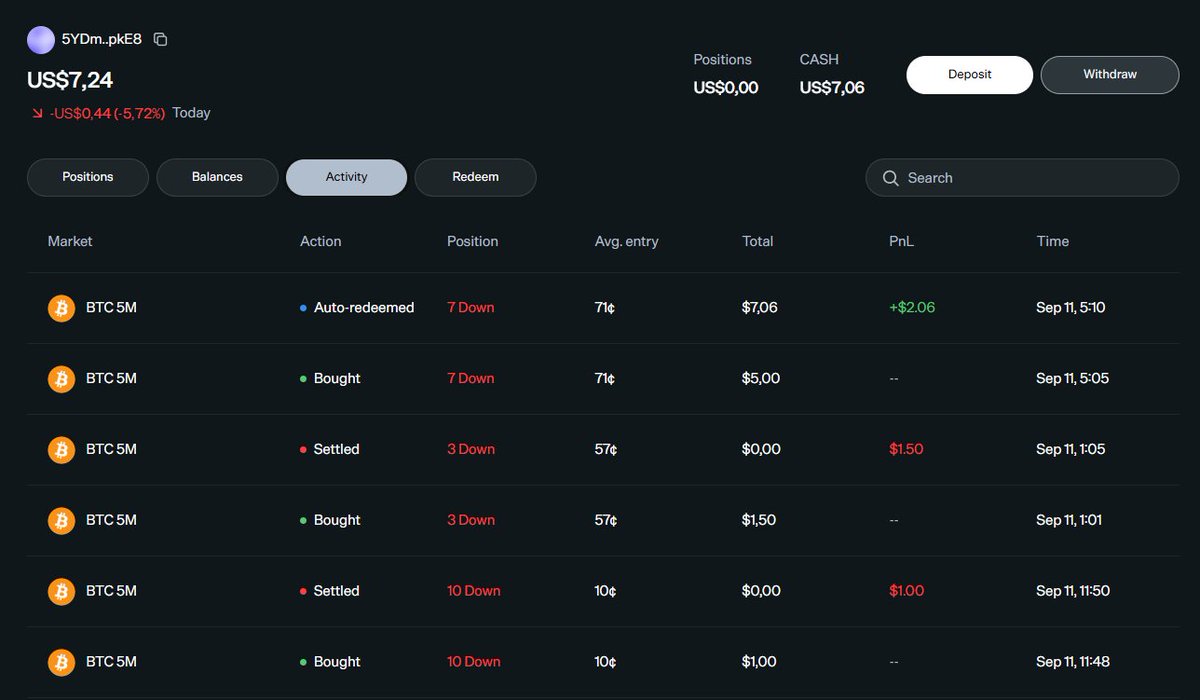This screenshot has height=700, width=1200.
Task: Click the Time column header
Action: 1053,241
